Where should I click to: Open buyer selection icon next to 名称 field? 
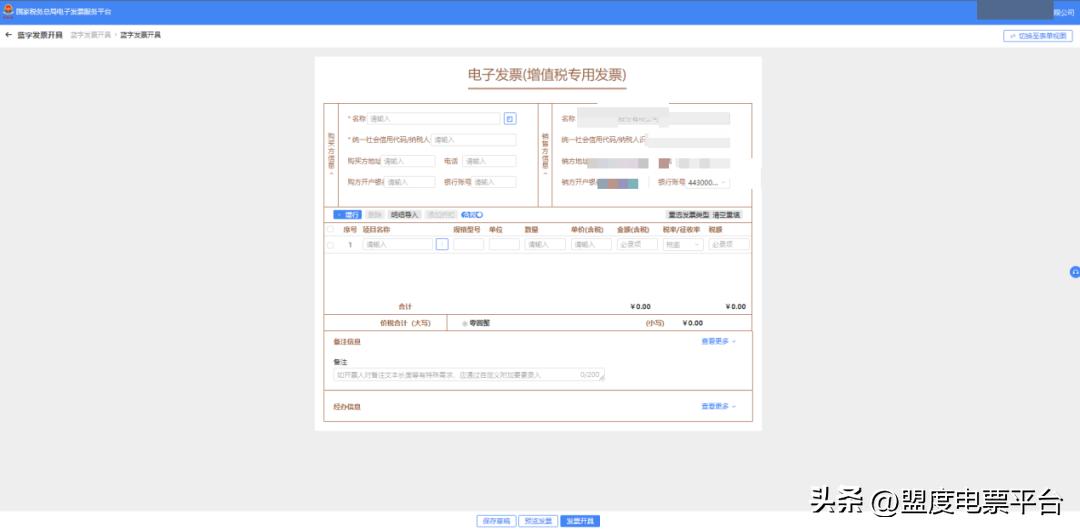pyautogui.click(x=510, y=118)
